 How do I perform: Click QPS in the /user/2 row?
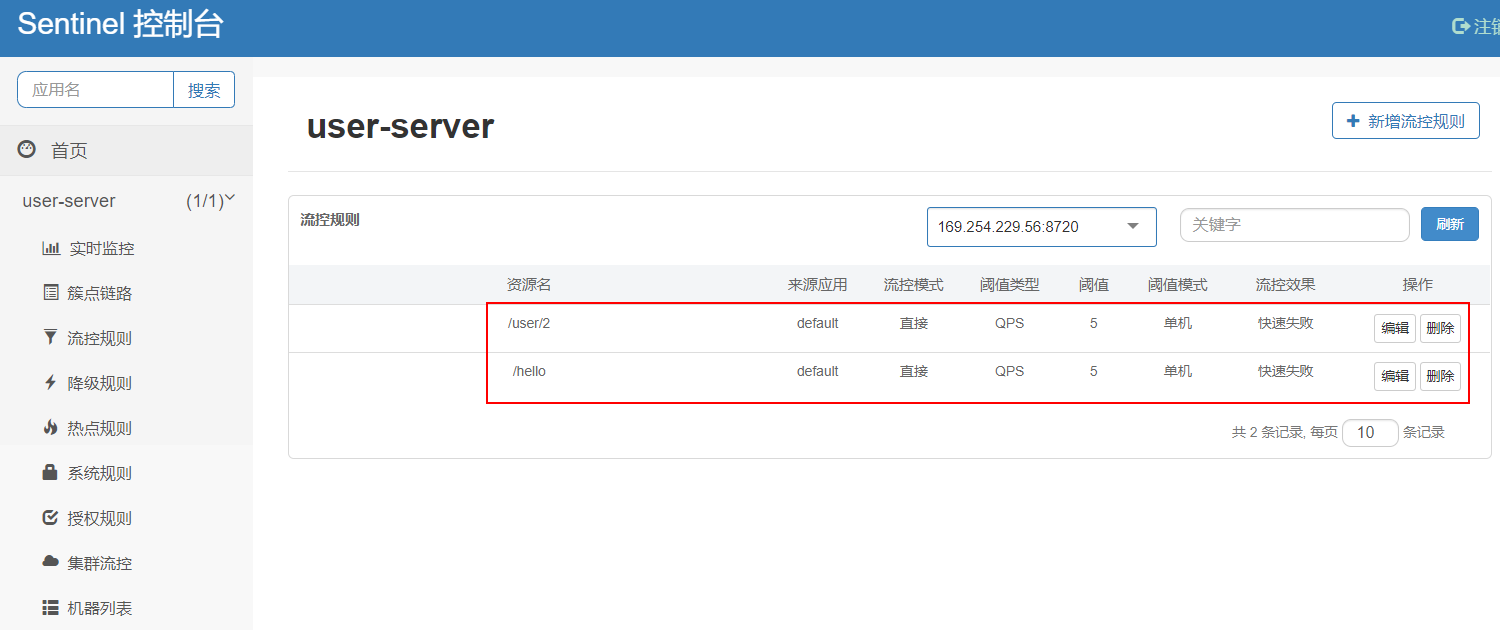(x=1009, y=323)
